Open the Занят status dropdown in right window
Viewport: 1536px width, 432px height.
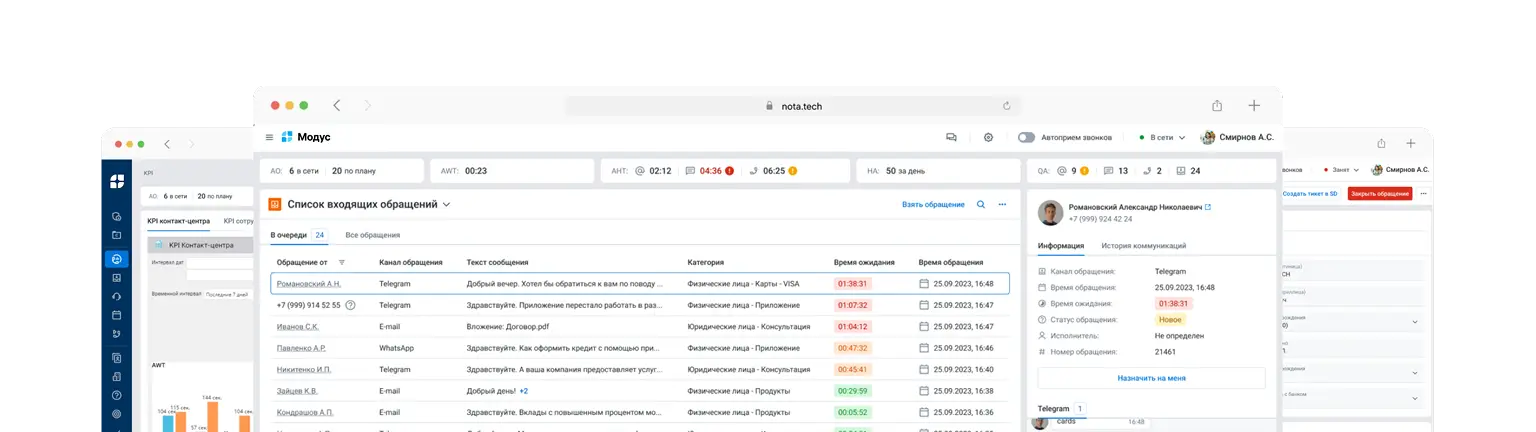point(1342,170)
